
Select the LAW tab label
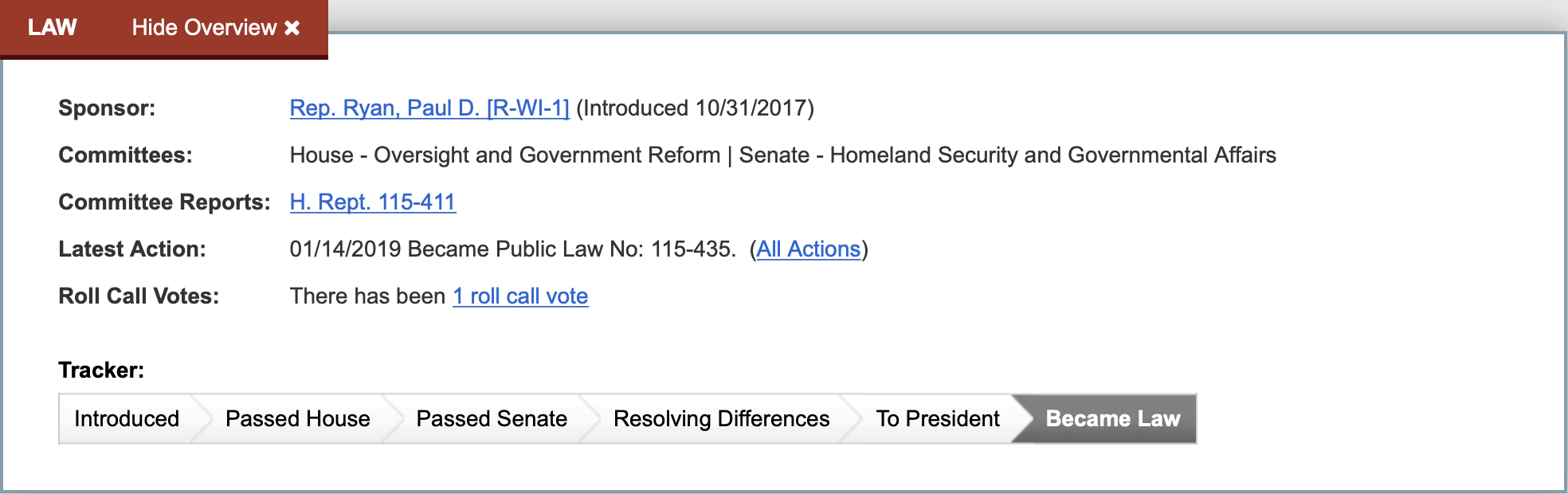(52, 28)
